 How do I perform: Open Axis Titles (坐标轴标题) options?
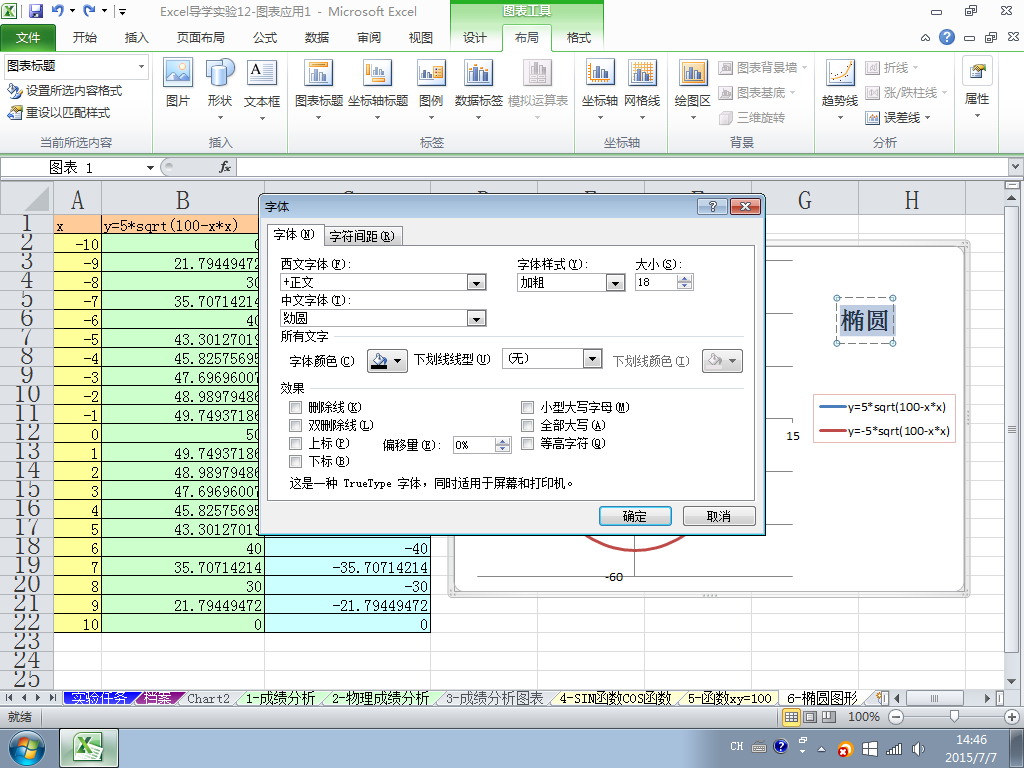point(377,88)
